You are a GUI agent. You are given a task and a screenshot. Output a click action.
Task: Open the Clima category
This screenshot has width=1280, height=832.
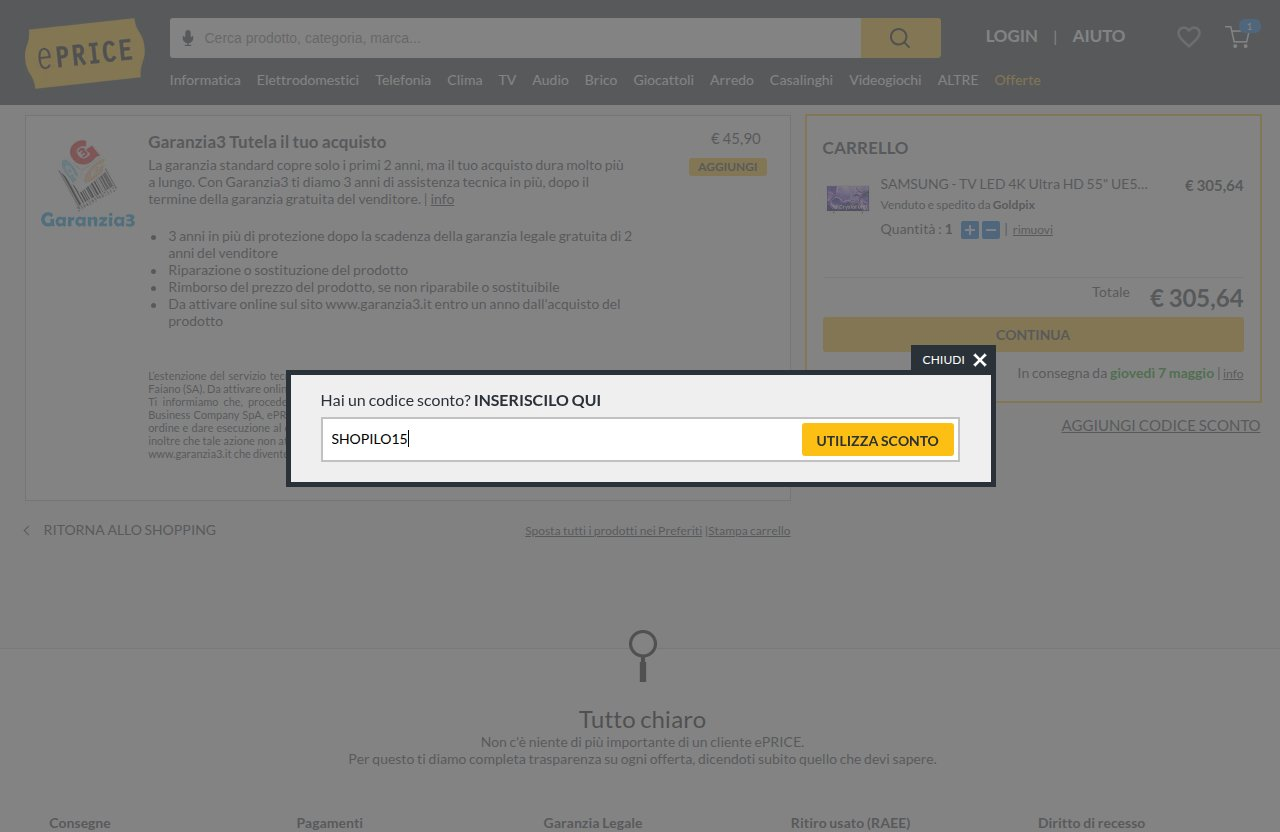pyautogui.click(x=465, y=80)
